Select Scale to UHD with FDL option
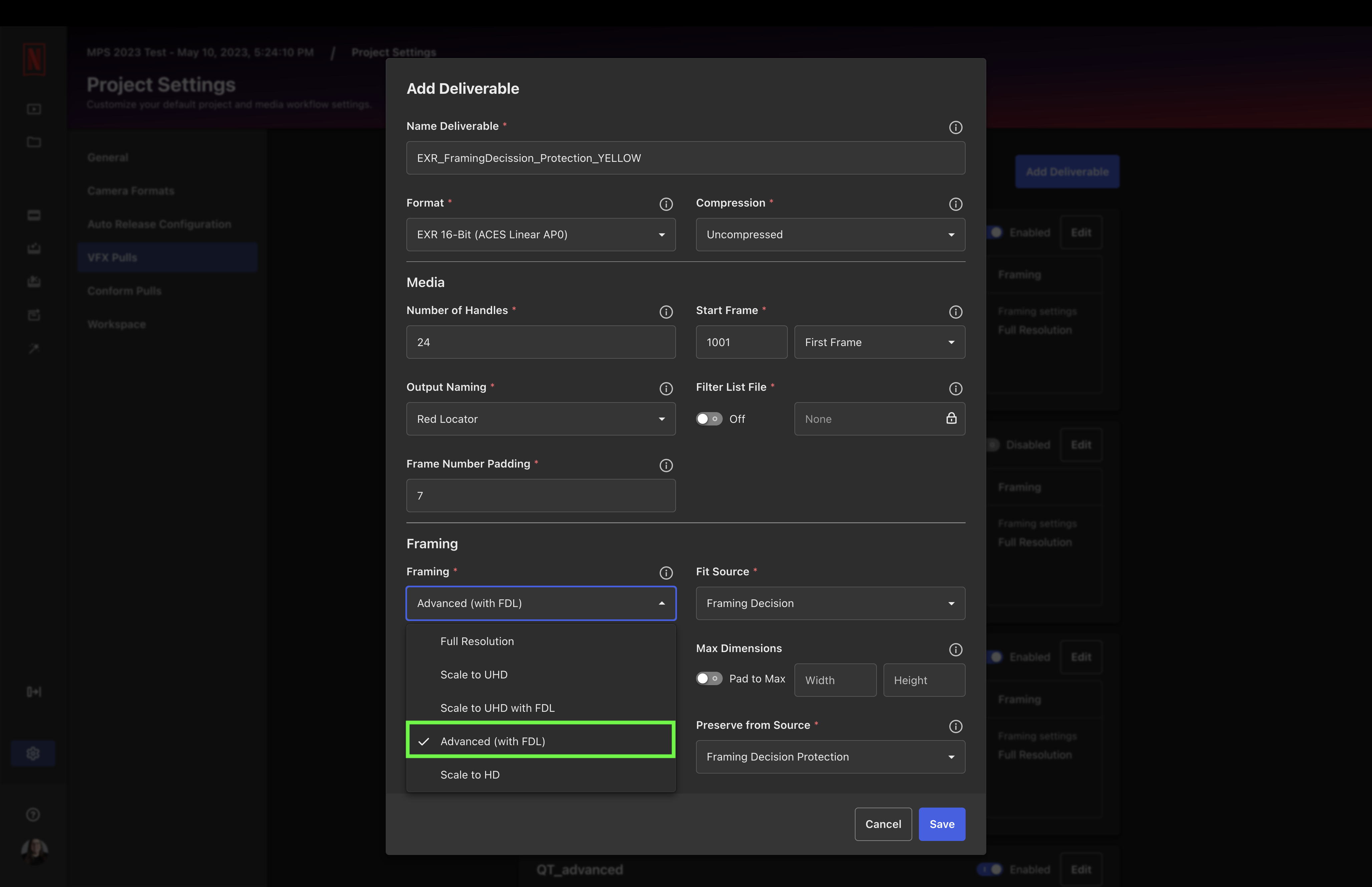The image size is (1372, 887). [x=541, y=708]
